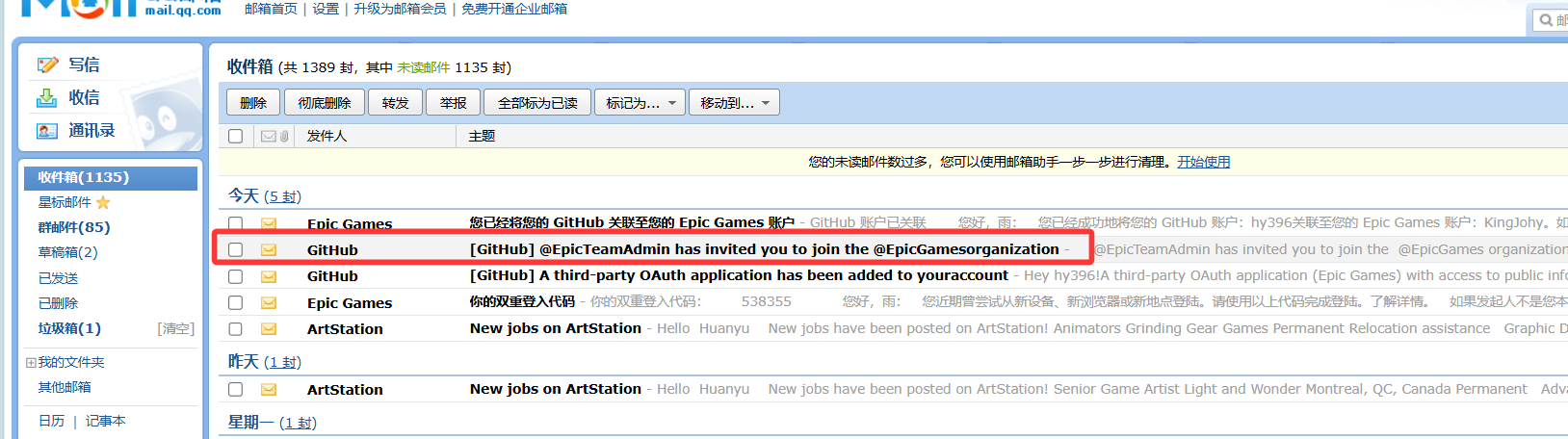Open the GitHub third-party OAuth application mail subject

(739, 275)
